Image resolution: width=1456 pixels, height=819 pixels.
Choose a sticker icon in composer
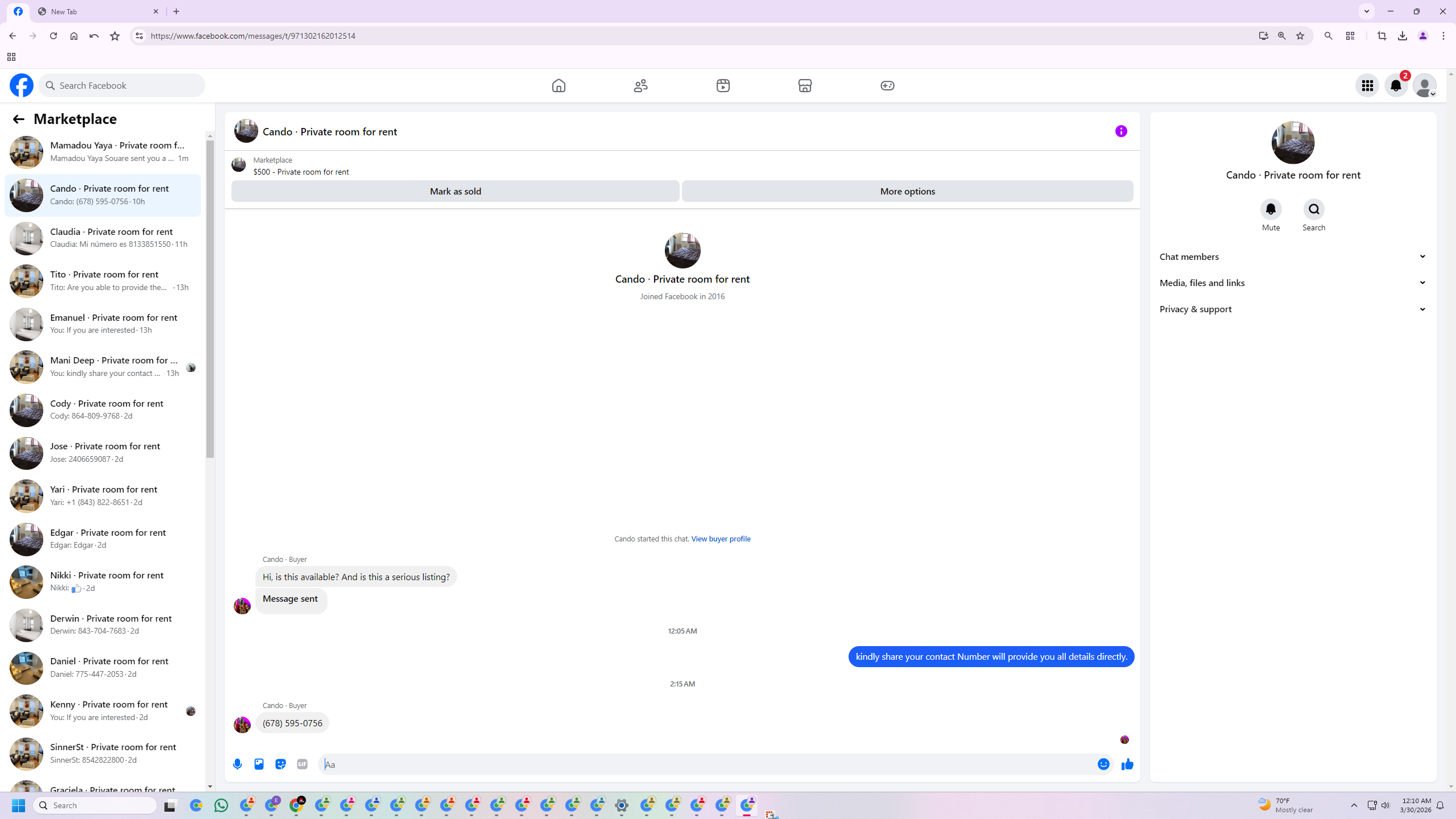pyautogui.click(x=280, y=764)
